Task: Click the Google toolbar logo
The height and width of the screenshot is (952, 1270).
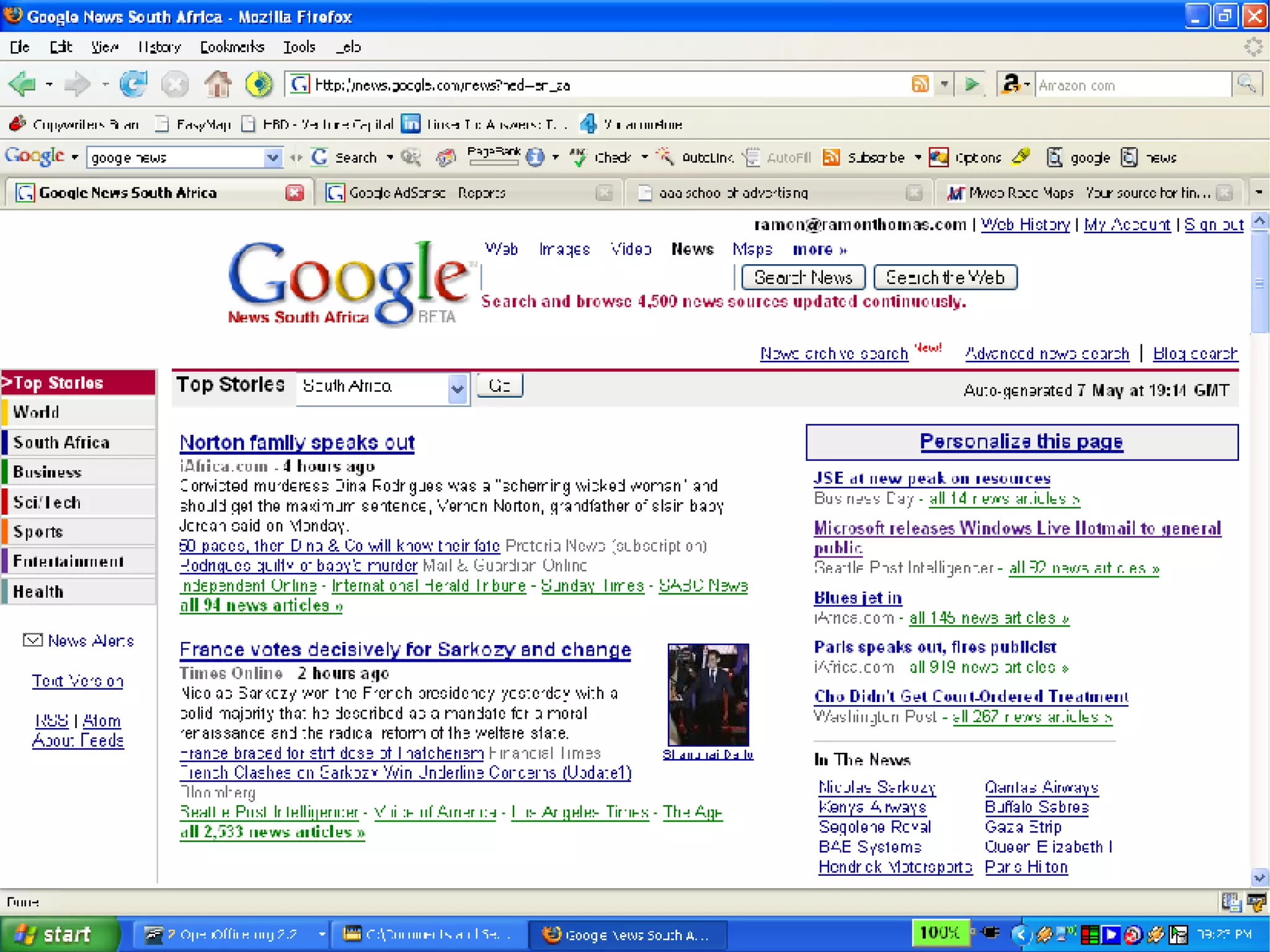Action: tap(35, 156)
